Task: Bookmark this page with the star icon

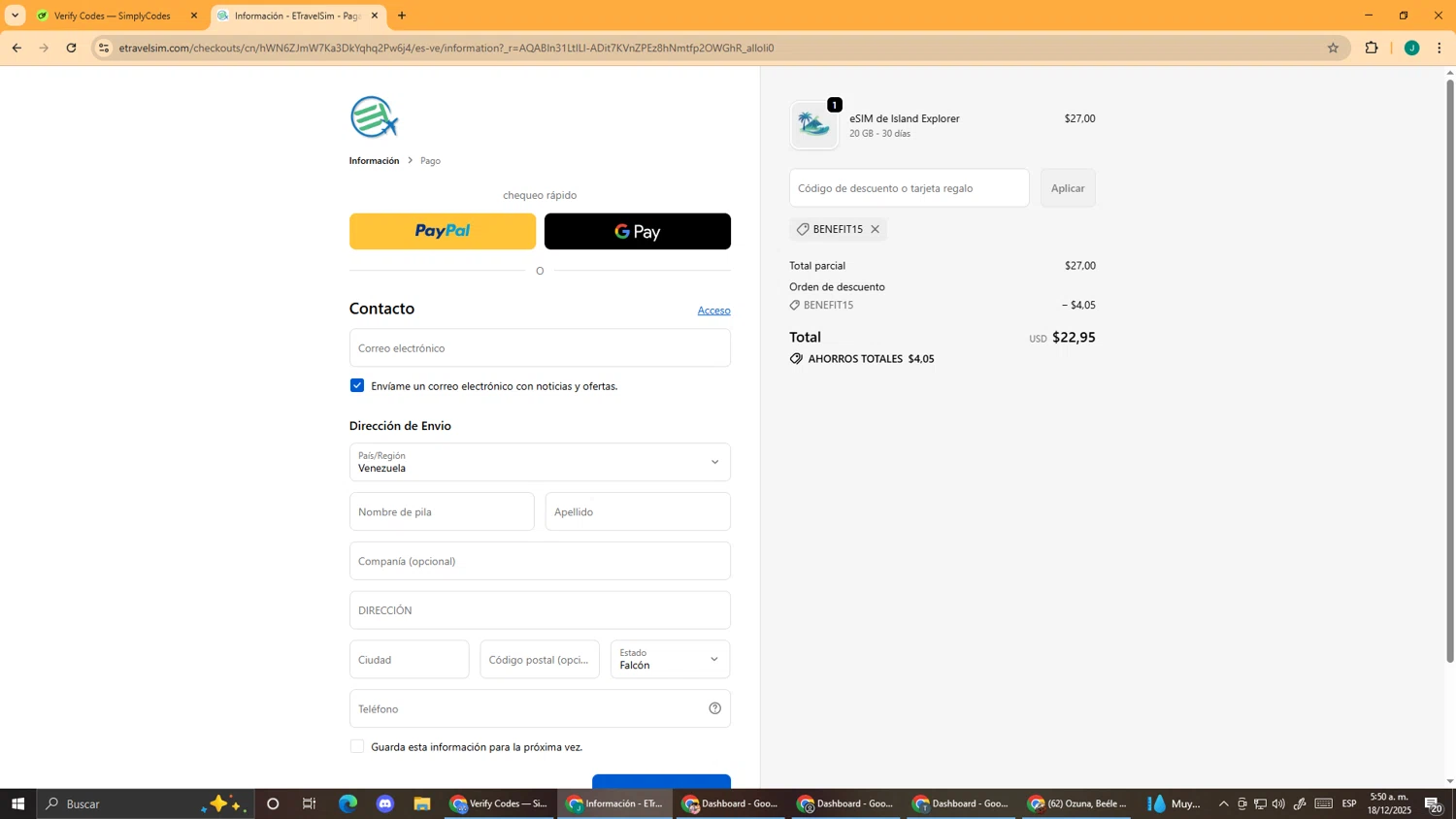Action: coord(1333,48)
